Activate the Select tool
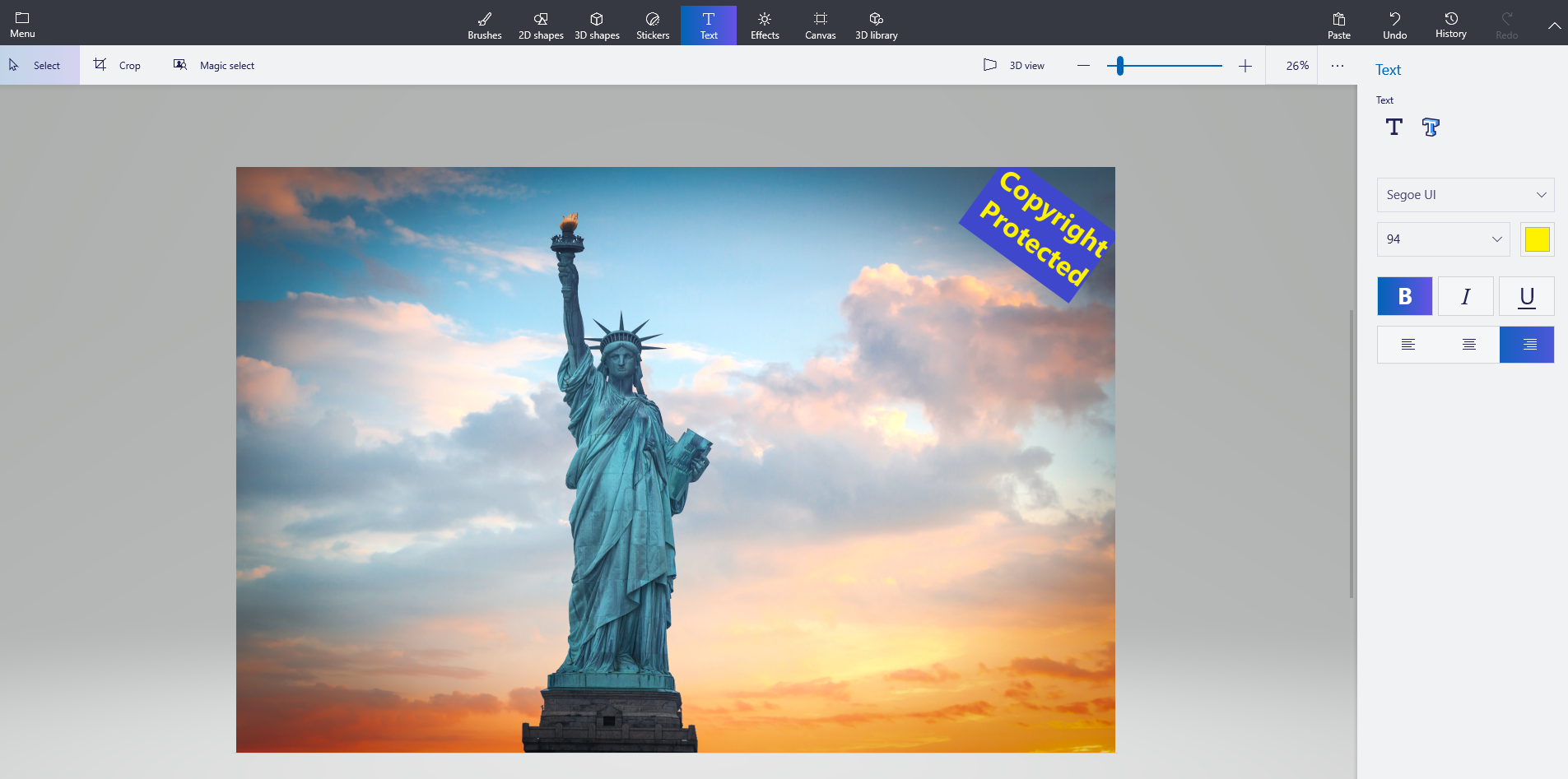1568x779 pixels. click(x=40, y=65)
